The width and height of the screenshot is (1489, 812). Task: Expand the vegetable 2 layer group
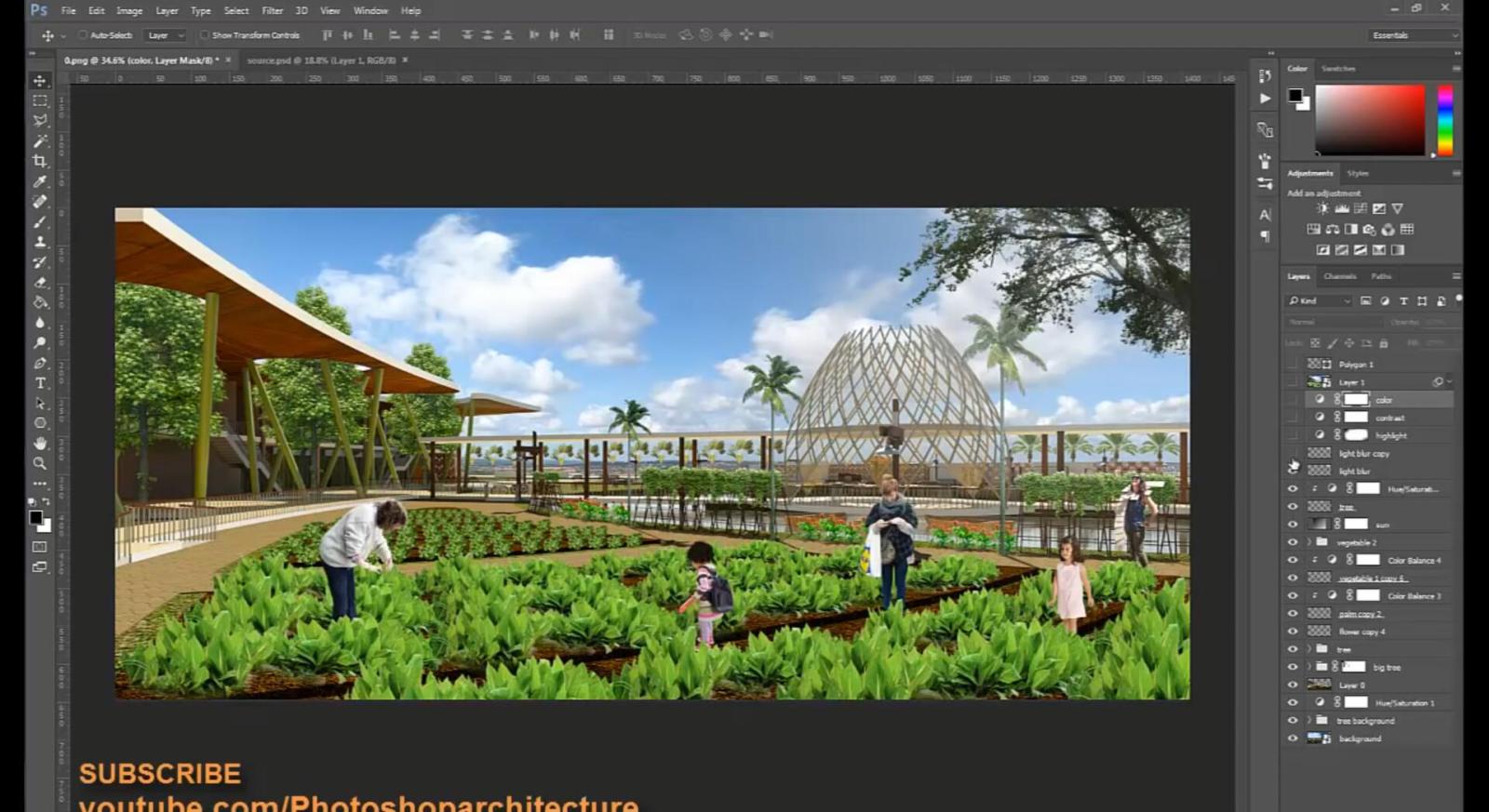(1309, 542)
